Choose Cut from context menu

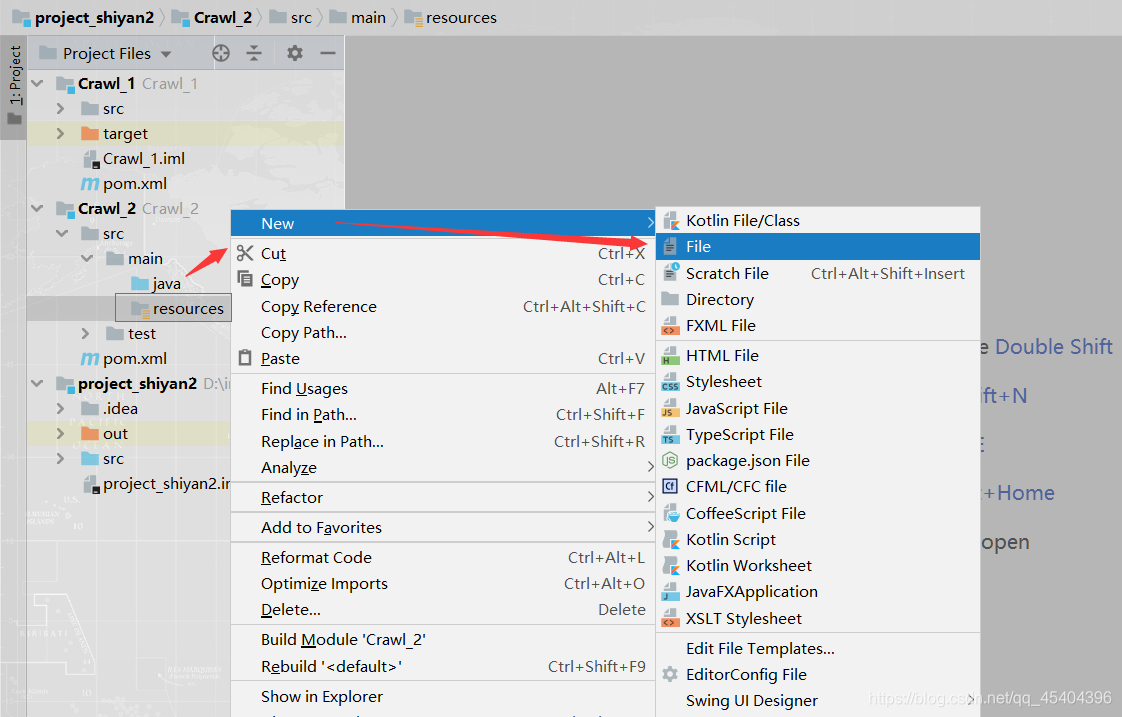coord(443,253)
